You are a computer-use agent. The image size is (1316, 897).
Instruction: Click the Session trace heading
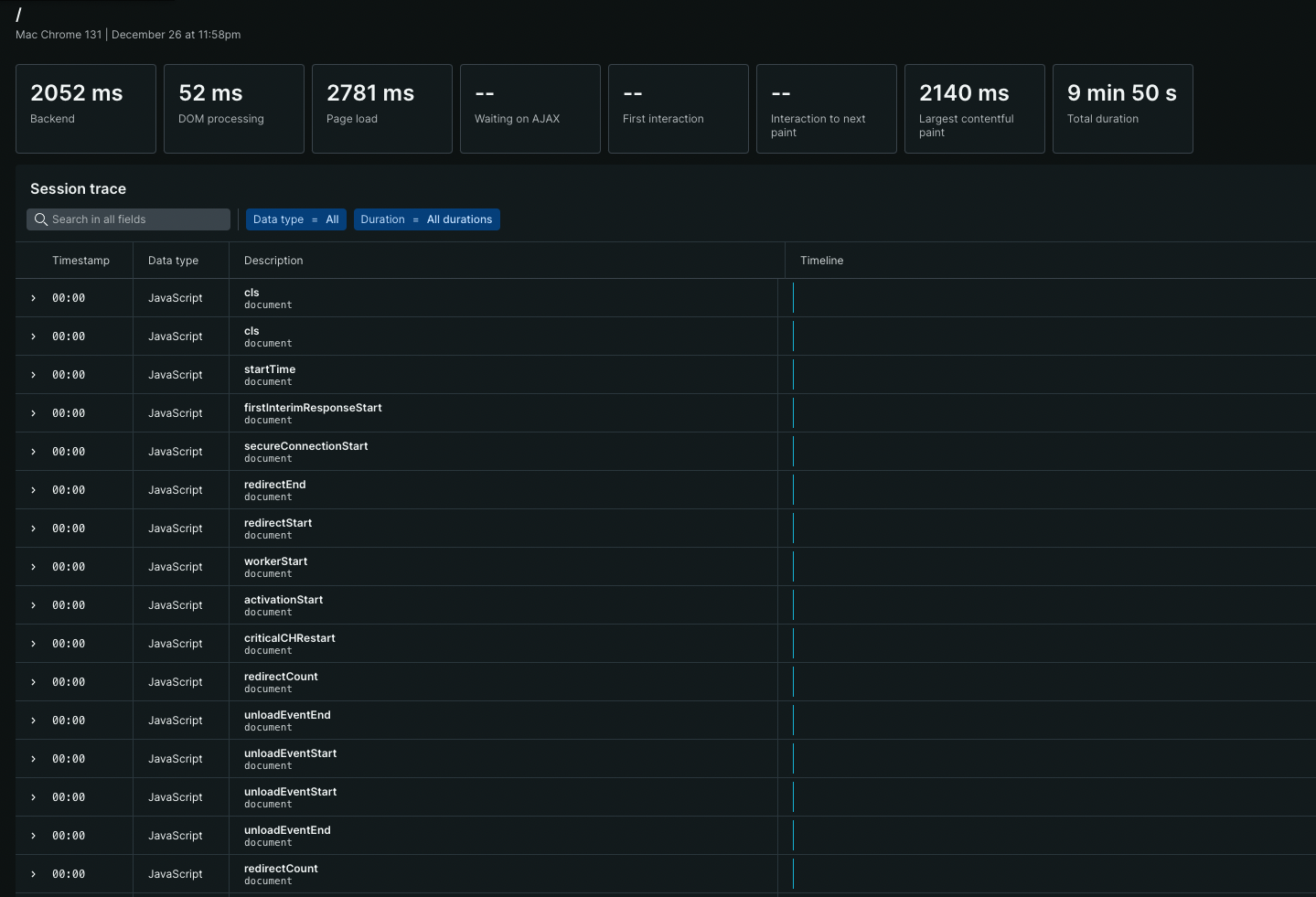coord(78,188)
